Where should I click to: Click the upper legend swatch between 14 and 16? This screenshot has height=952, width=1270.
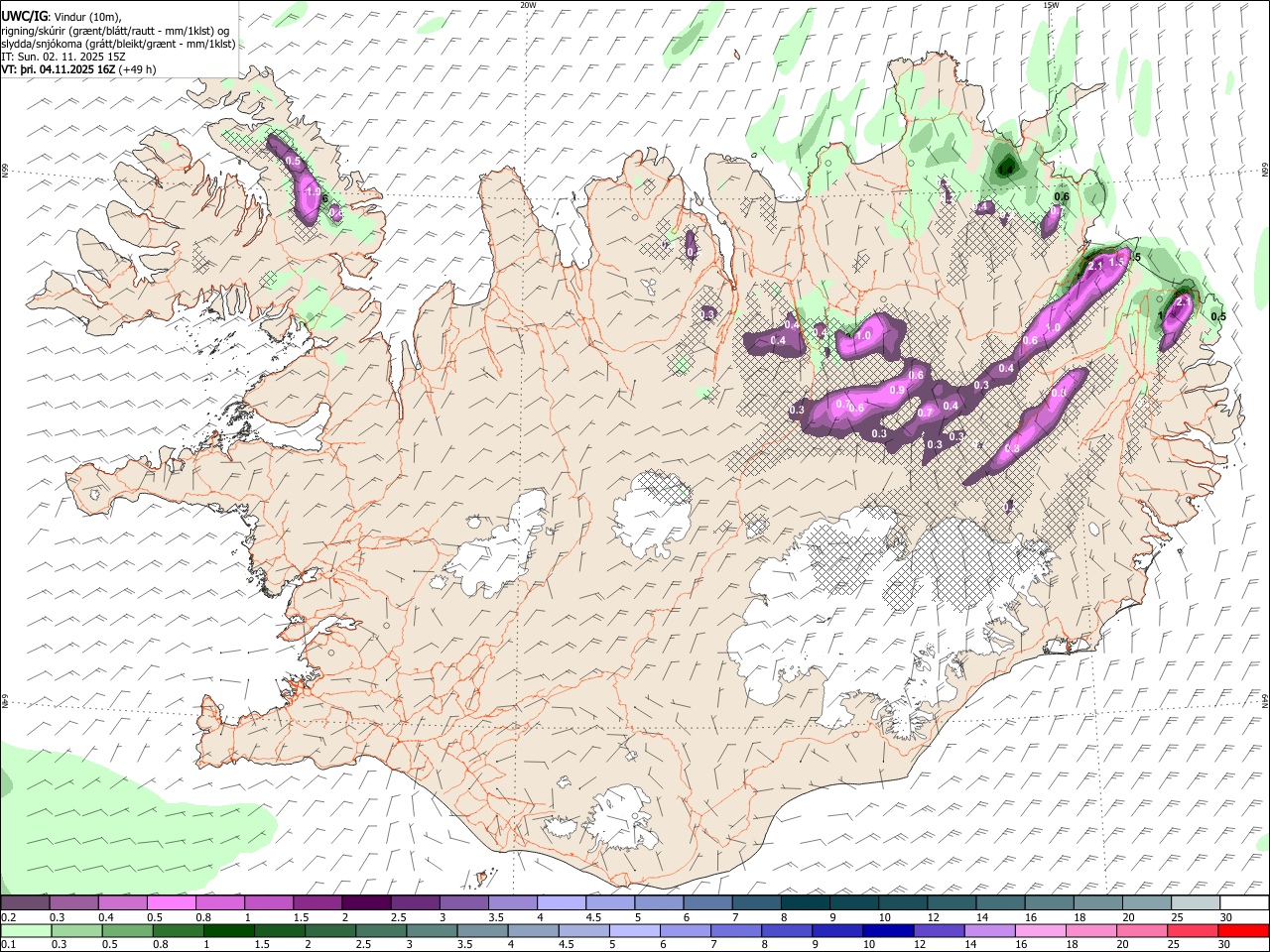tap(1000, 903)
